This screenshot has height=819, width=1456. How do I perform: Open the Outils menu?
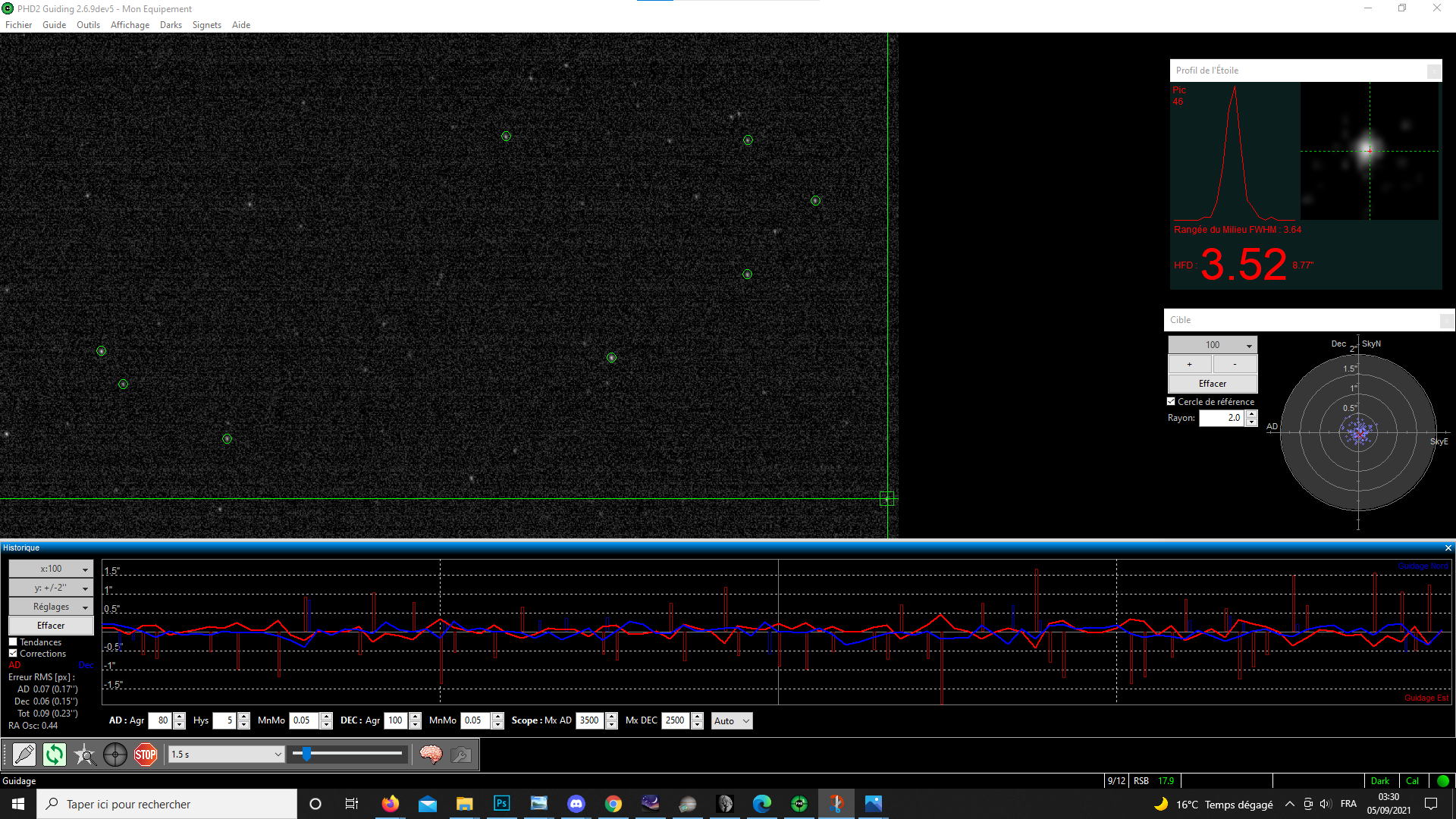88,25
